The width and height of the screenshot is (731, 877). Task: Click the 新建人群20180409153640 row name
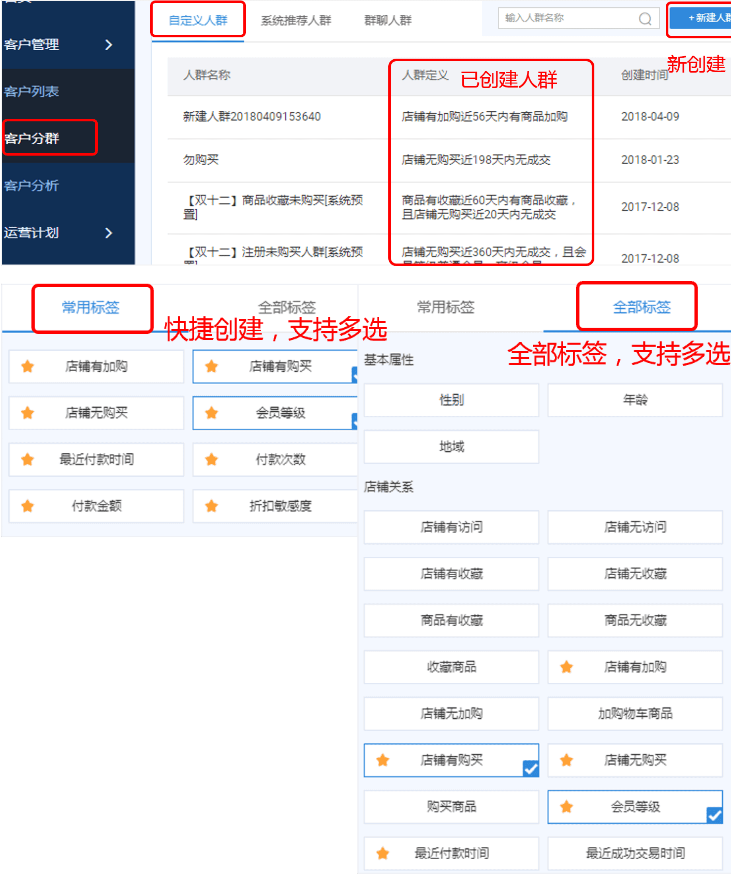252,117
